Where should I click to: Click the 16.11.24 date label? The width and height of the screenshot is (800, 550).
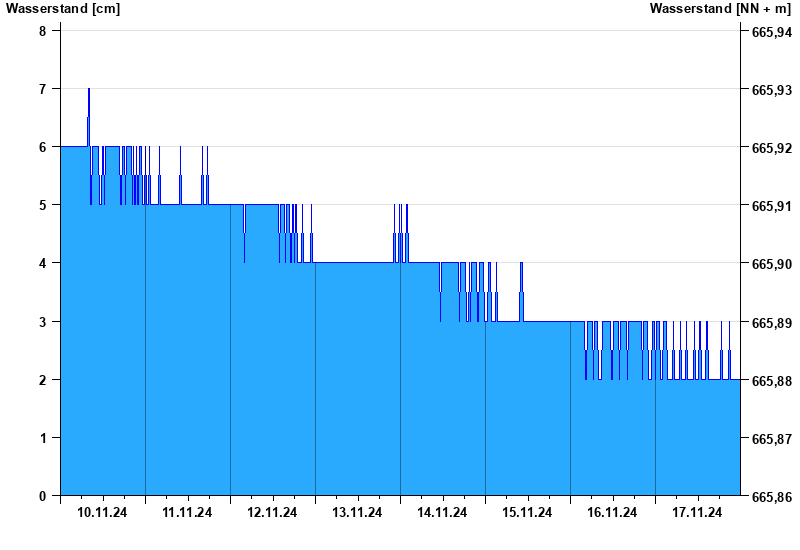point(612,513)
